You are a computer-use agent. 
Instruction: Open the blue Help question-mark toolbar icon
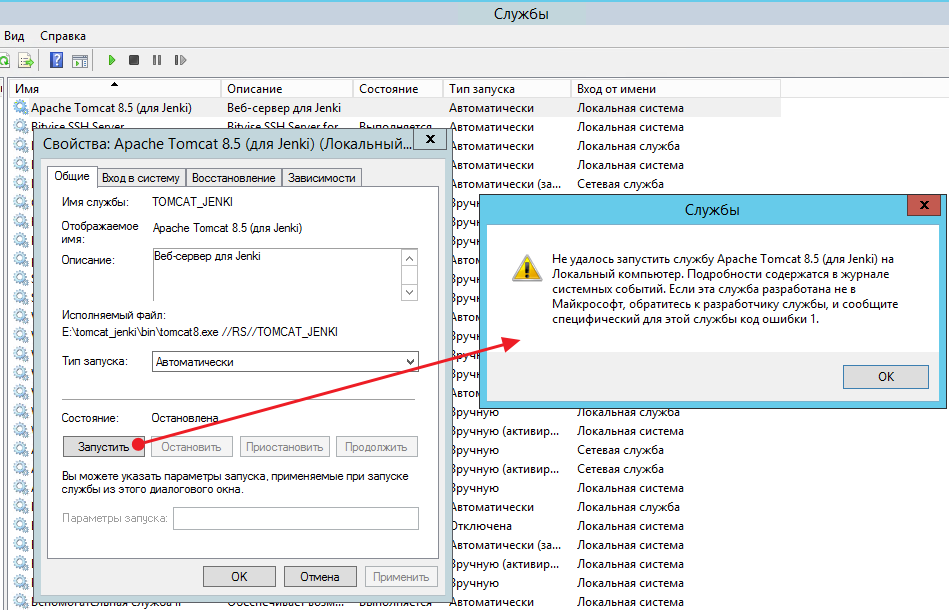(x=56, y=60)
